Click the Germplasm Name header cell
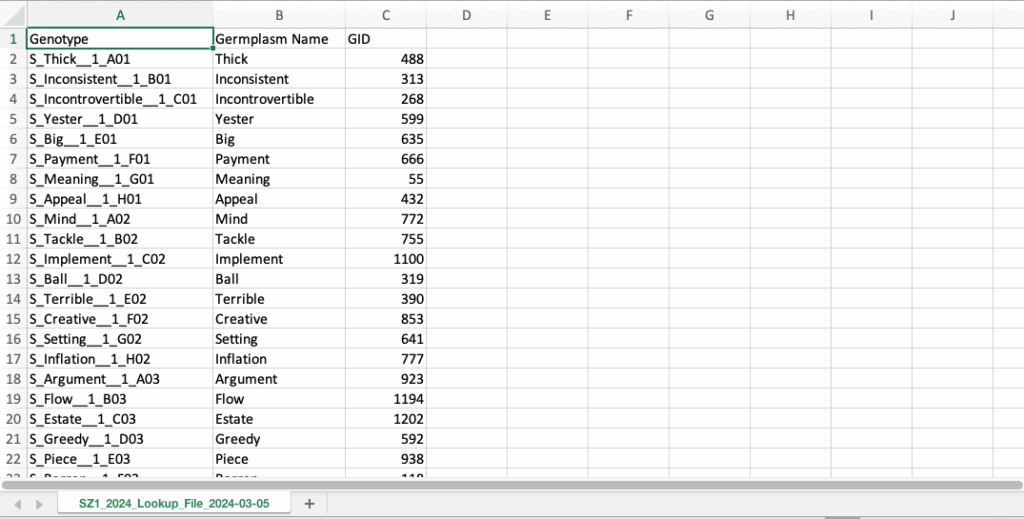1024x519 pixels. click(x=279, y=39)
